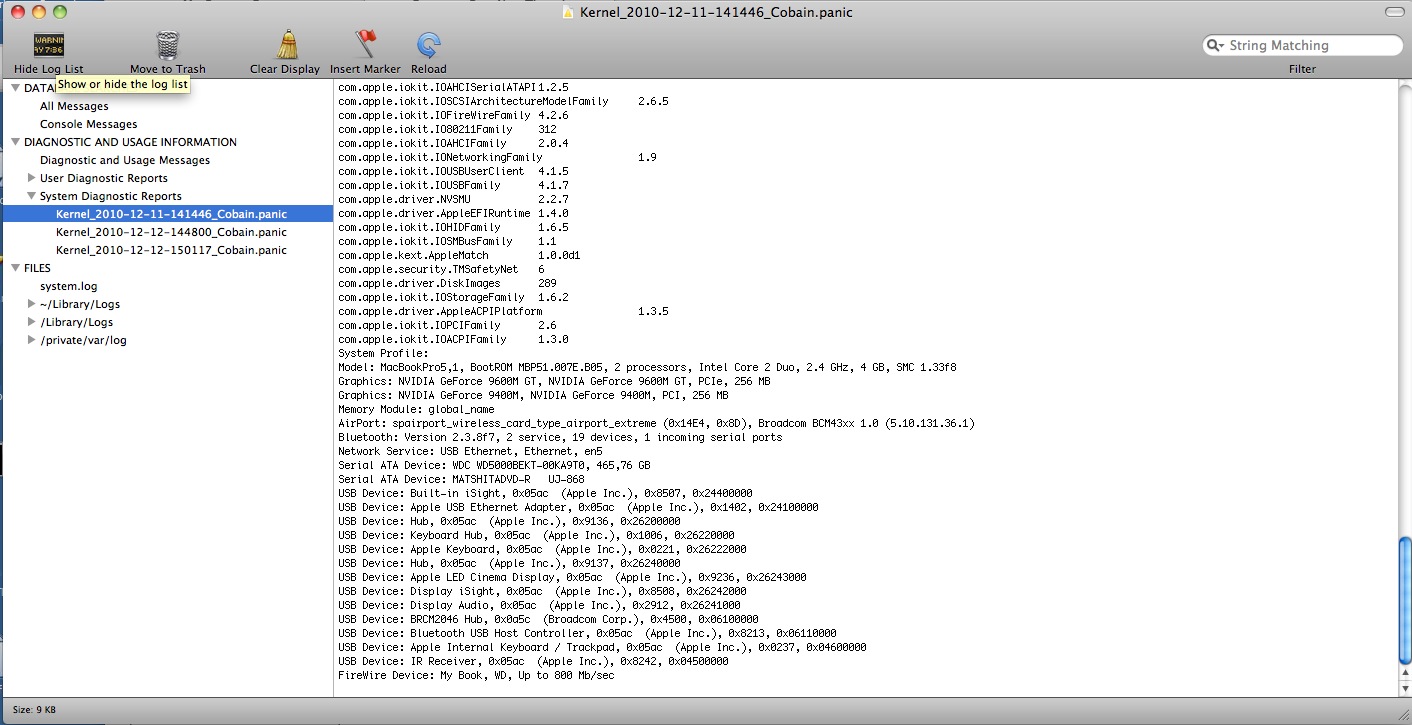The height and width of the screenshot is (725, 1412).
Task: Click the magnifier icon in the filter field
Action: coord(1216,45)
